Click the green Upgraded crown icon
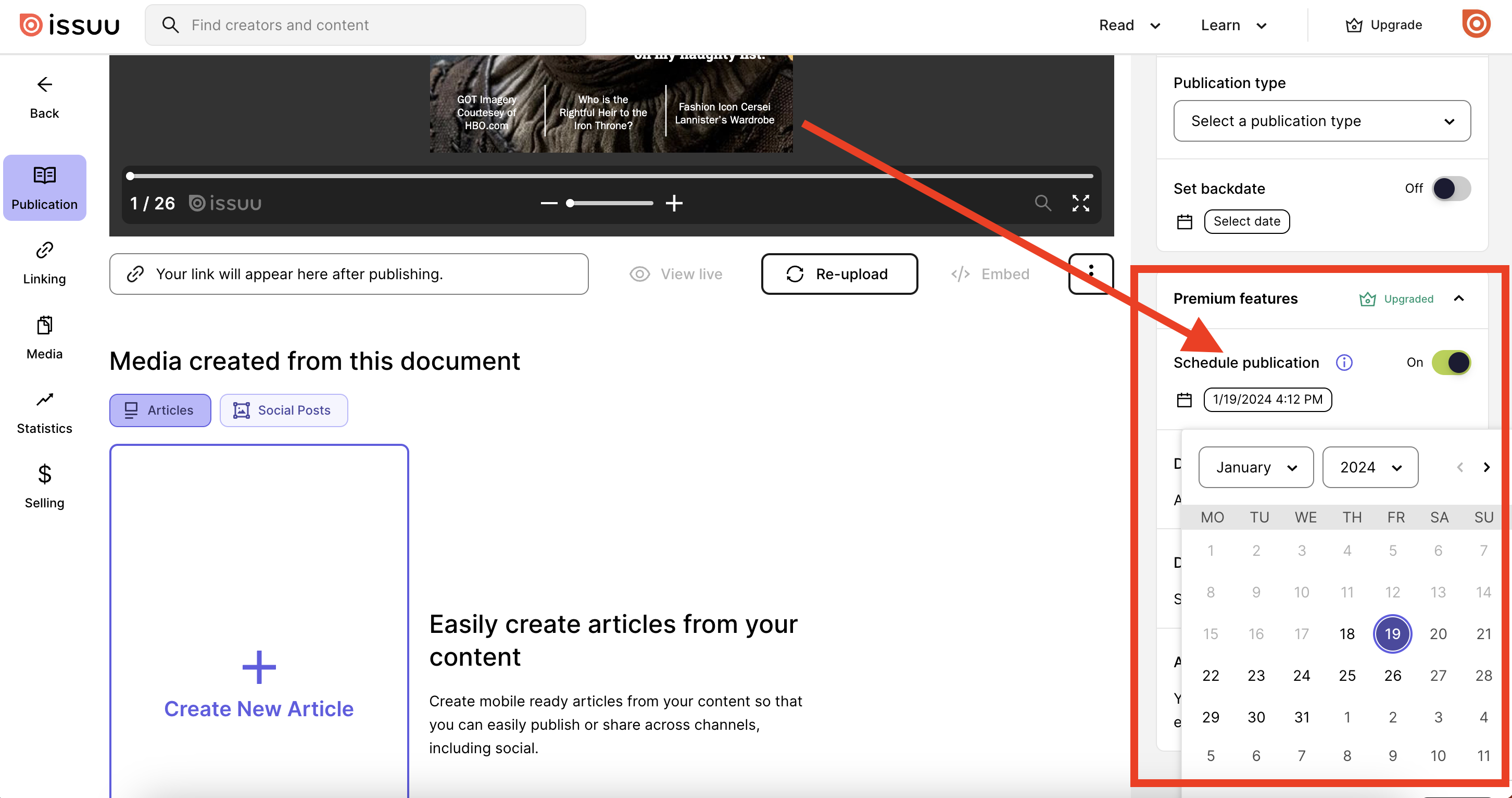 tap(1367, 299)
